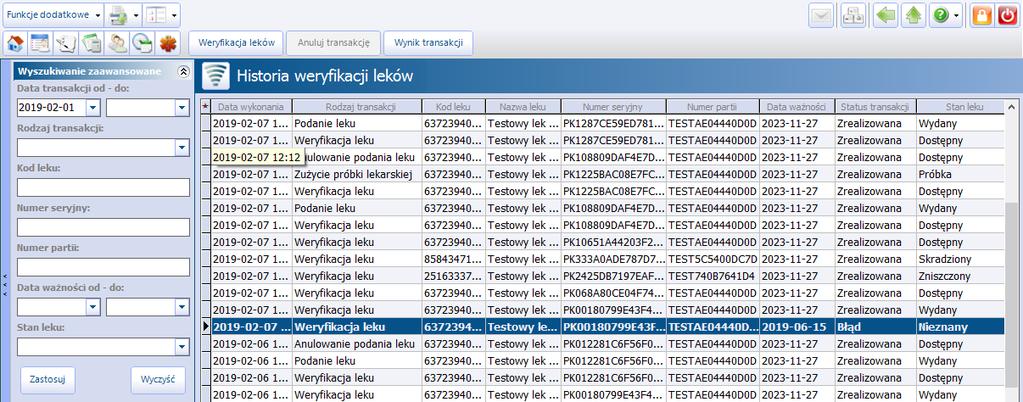Viewport: 1023px width, 402px height.
Task: Sort by Nazwa leku column header
Action: coord(523,106)
